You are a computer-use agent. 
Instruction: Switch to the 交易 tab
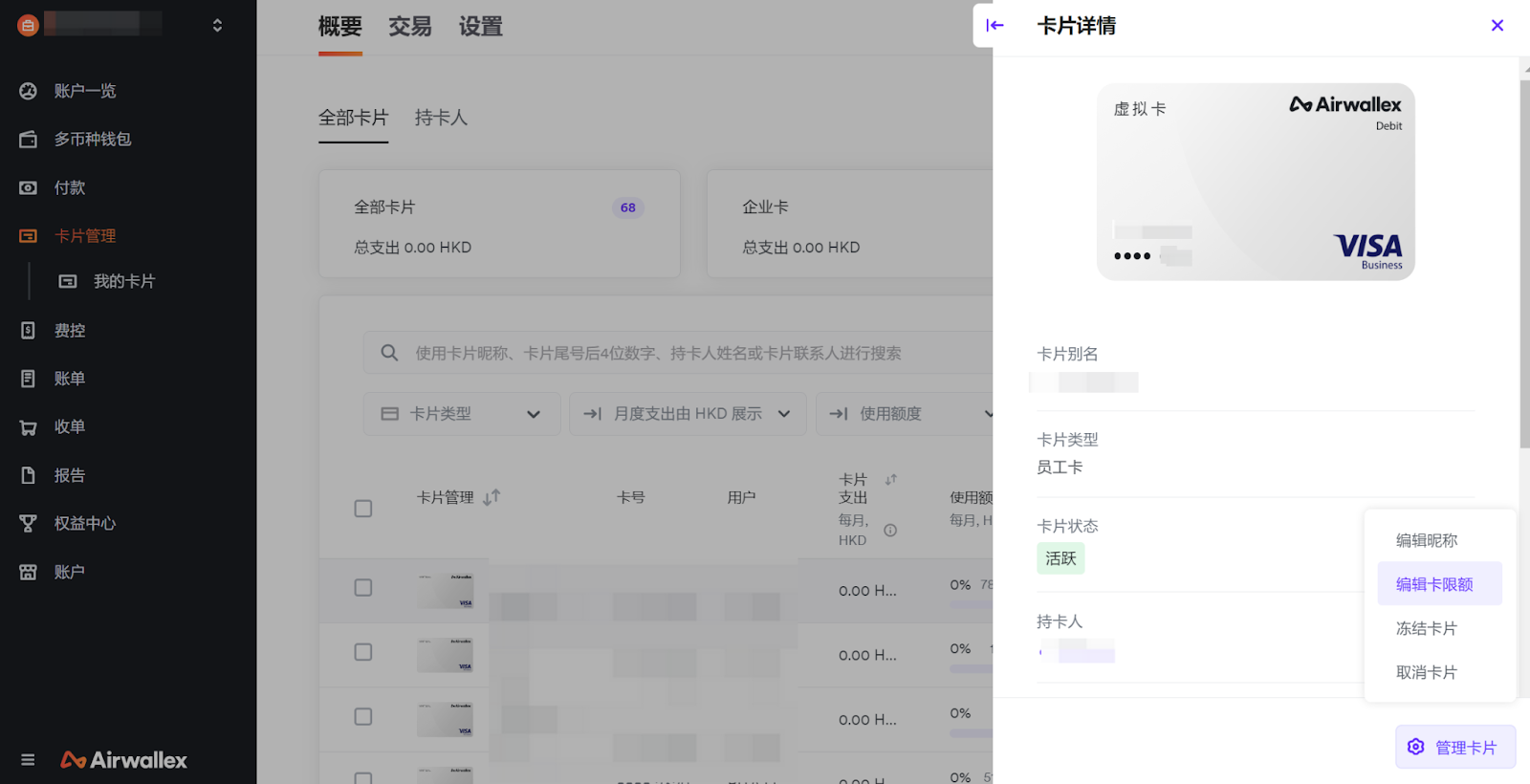tap(409, 27)
